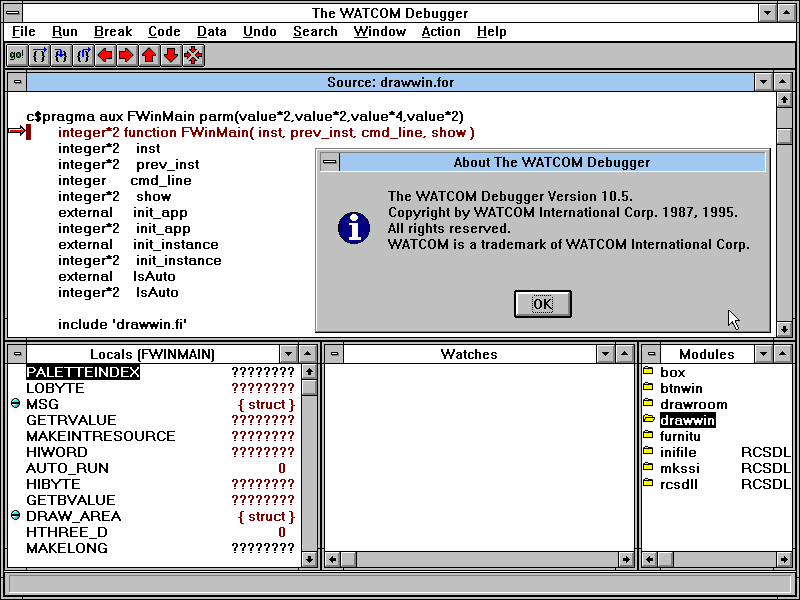This screenshot has width=800, height=600.
Task: Select GETRVALUE in the Locals list
Action: (71, 420)
